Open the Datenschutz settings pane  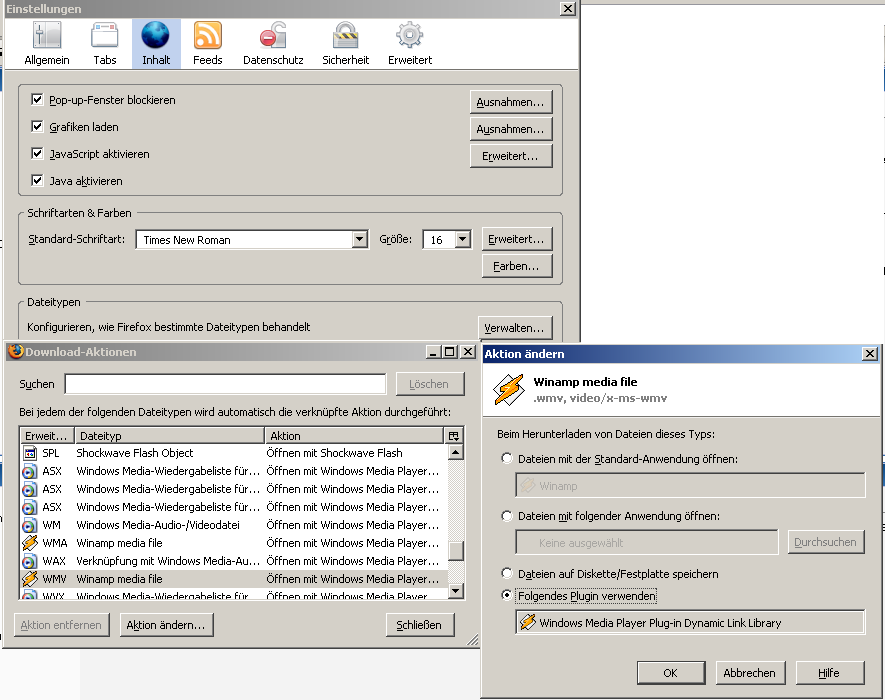(273, 45)
